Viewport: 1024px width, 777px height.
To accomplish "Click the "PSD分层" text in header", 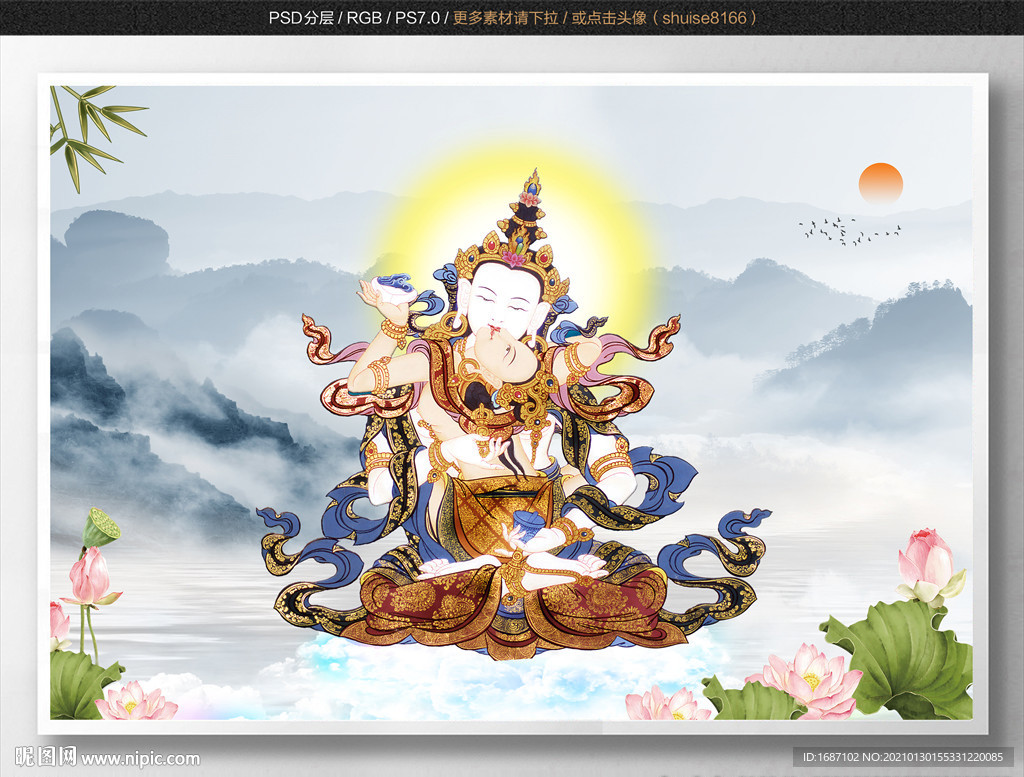I will click(301, 18).
